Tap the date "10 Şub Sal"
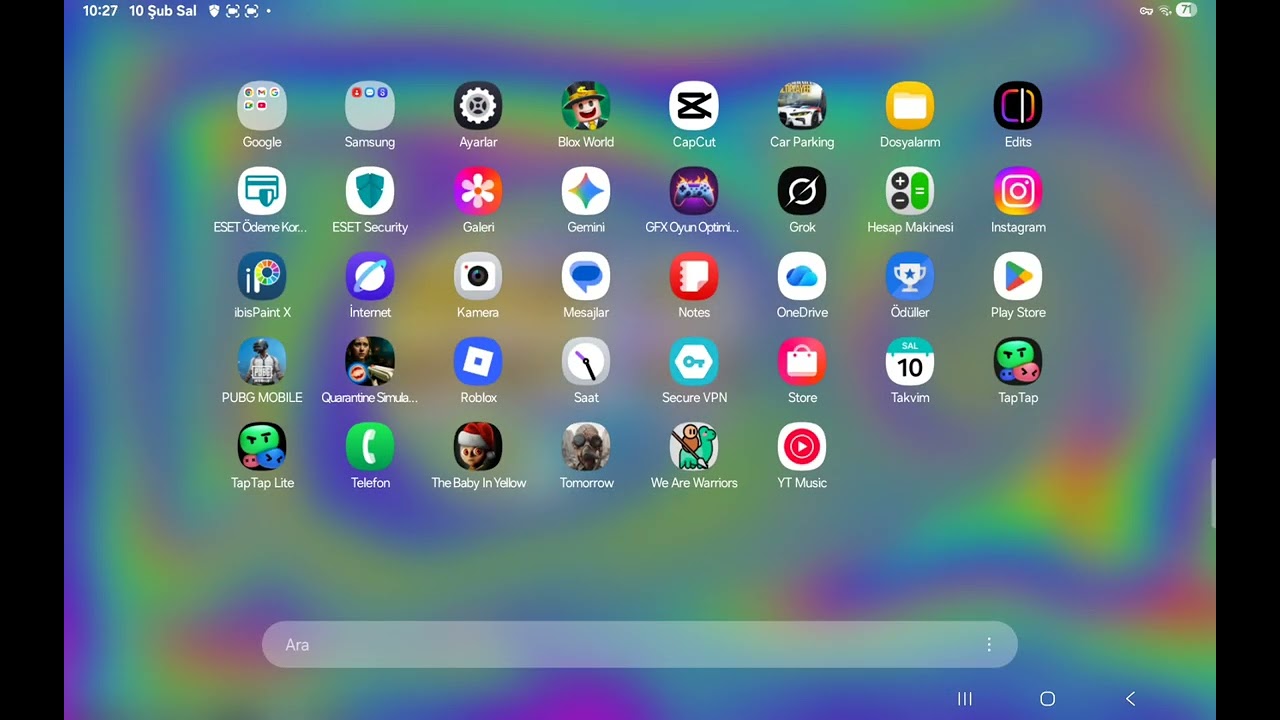1280x720 pixels. coord(163,11)
